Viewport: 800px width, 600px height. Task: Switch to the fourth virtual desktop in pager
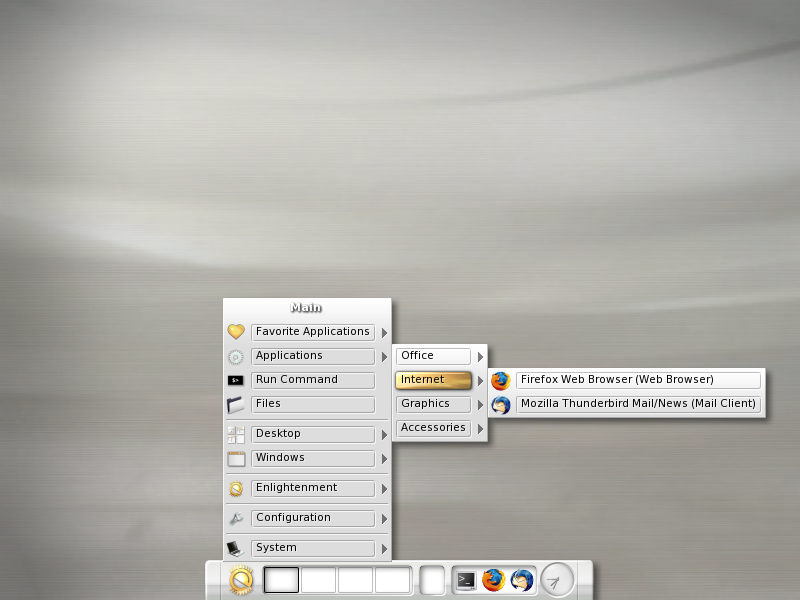click(x=392, y=580)
